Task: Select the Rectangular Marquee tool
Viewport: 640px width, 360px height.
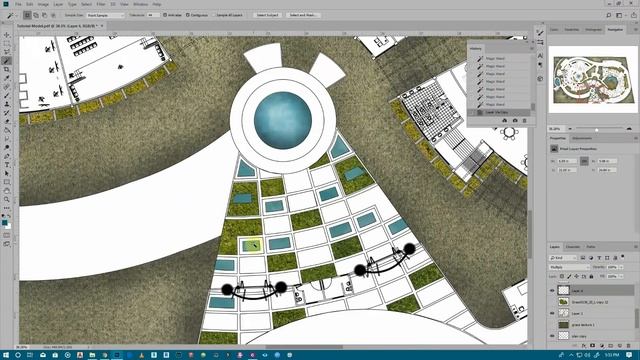Action: point(7,44)
